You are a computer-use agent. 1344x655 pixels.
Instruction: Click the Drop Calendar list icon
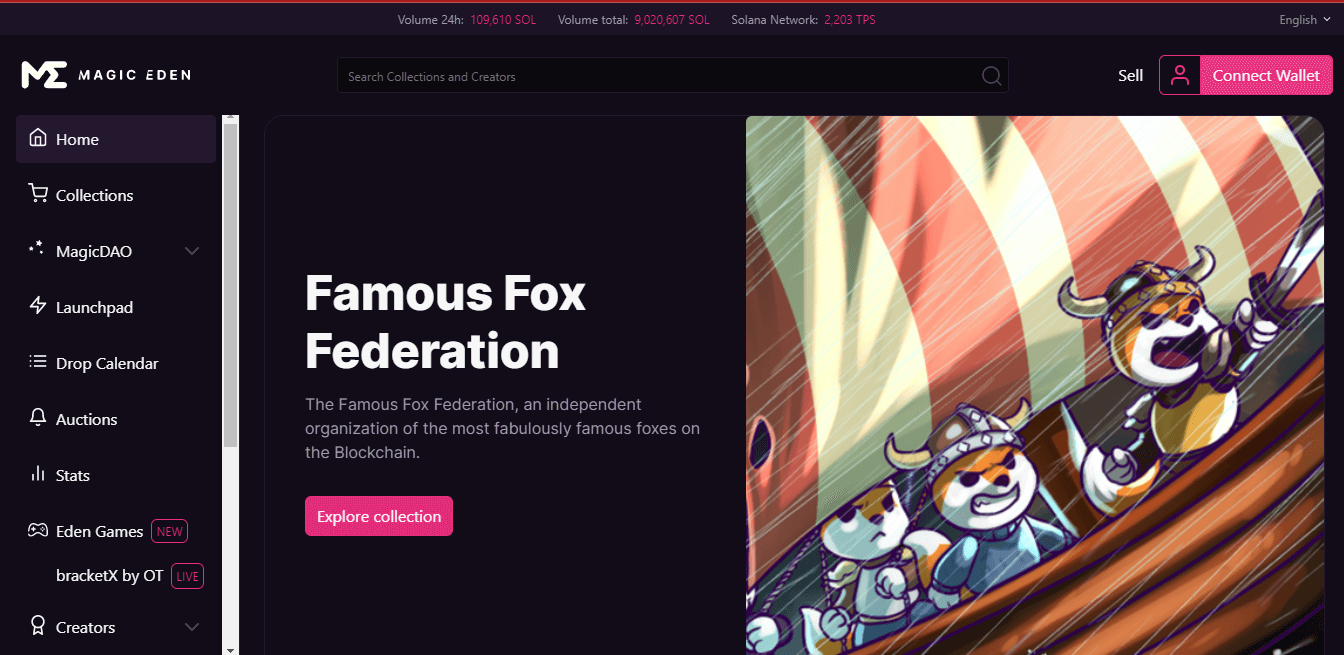(38, 362)
